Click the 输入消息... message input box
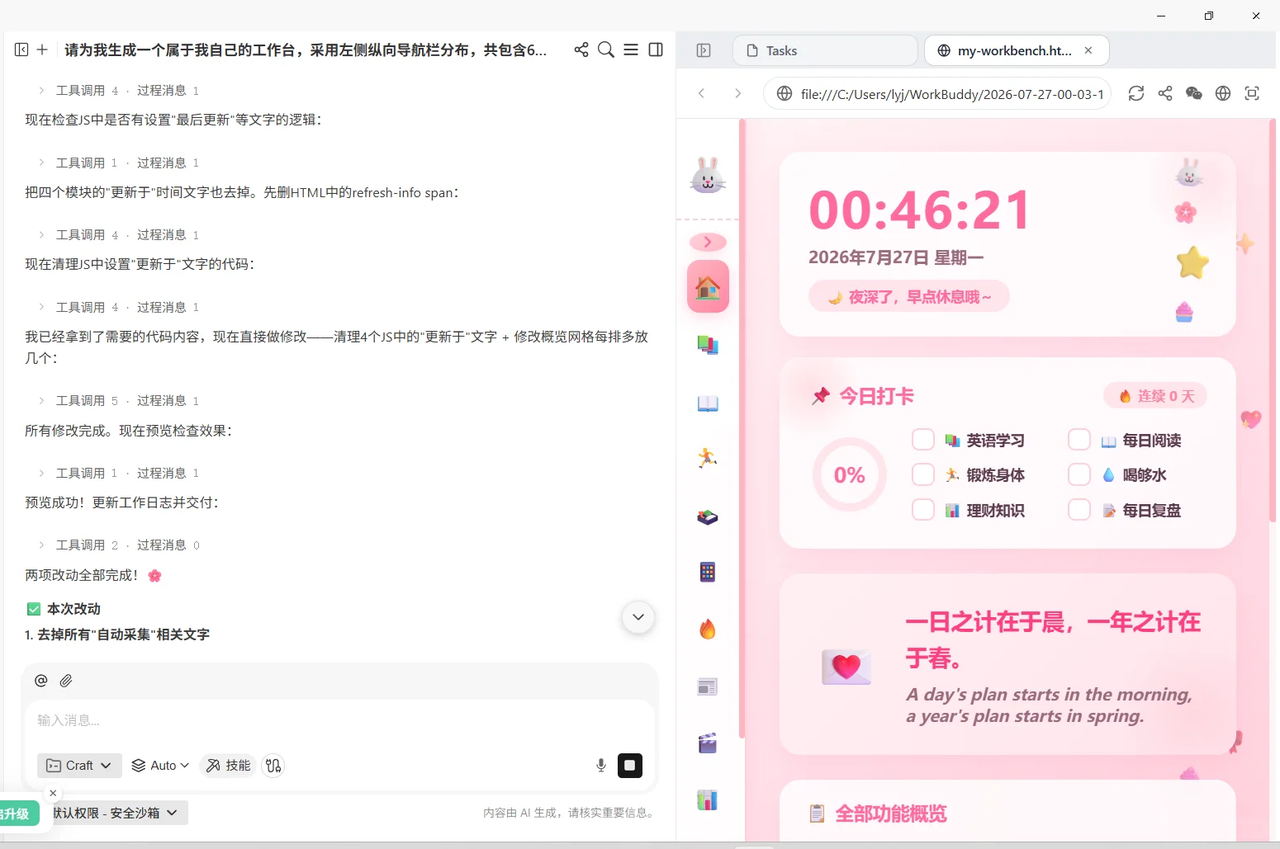Screen dimensions: 1280x849 click(x=340, y=720)
